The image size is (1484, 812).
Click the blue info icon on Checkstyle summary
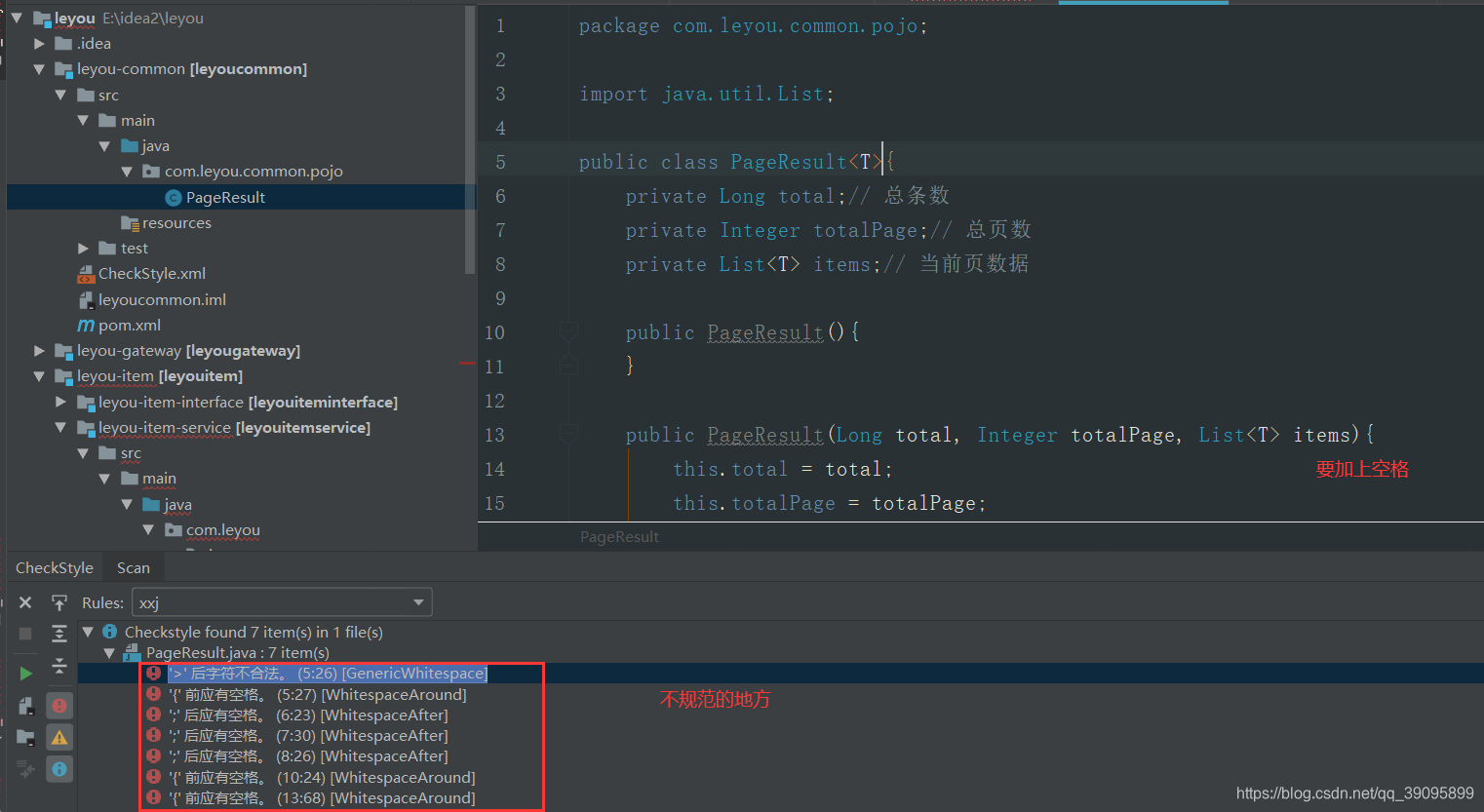tap(110, 632)
